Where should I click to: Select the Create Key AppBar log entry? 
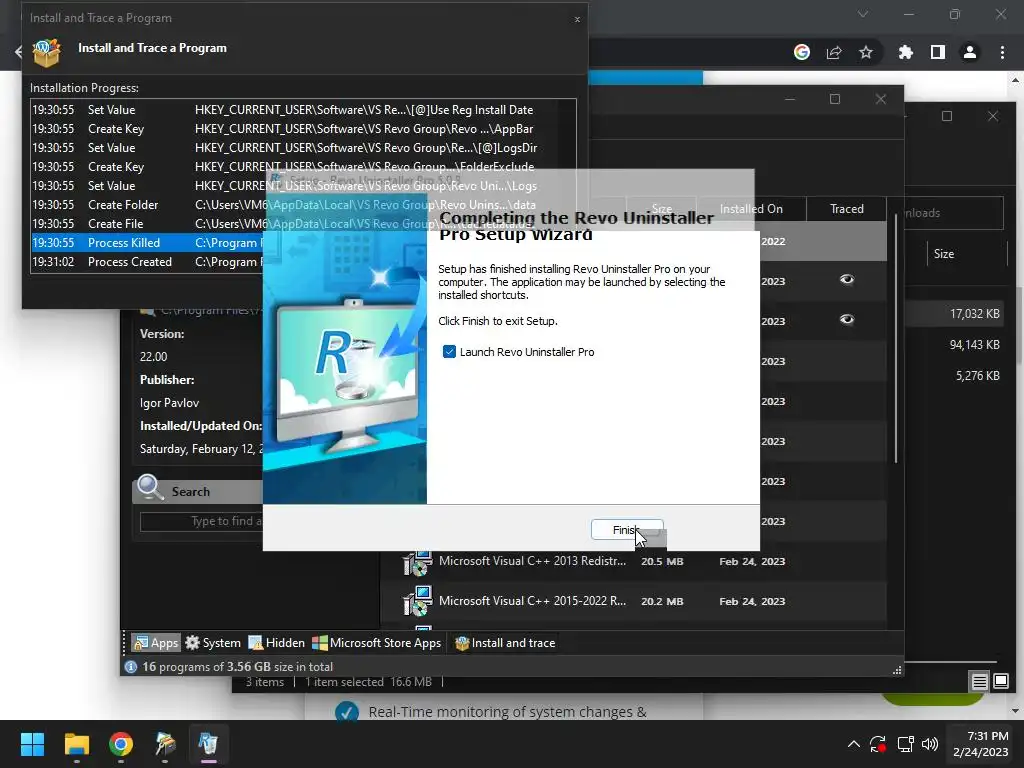[303, 129]
